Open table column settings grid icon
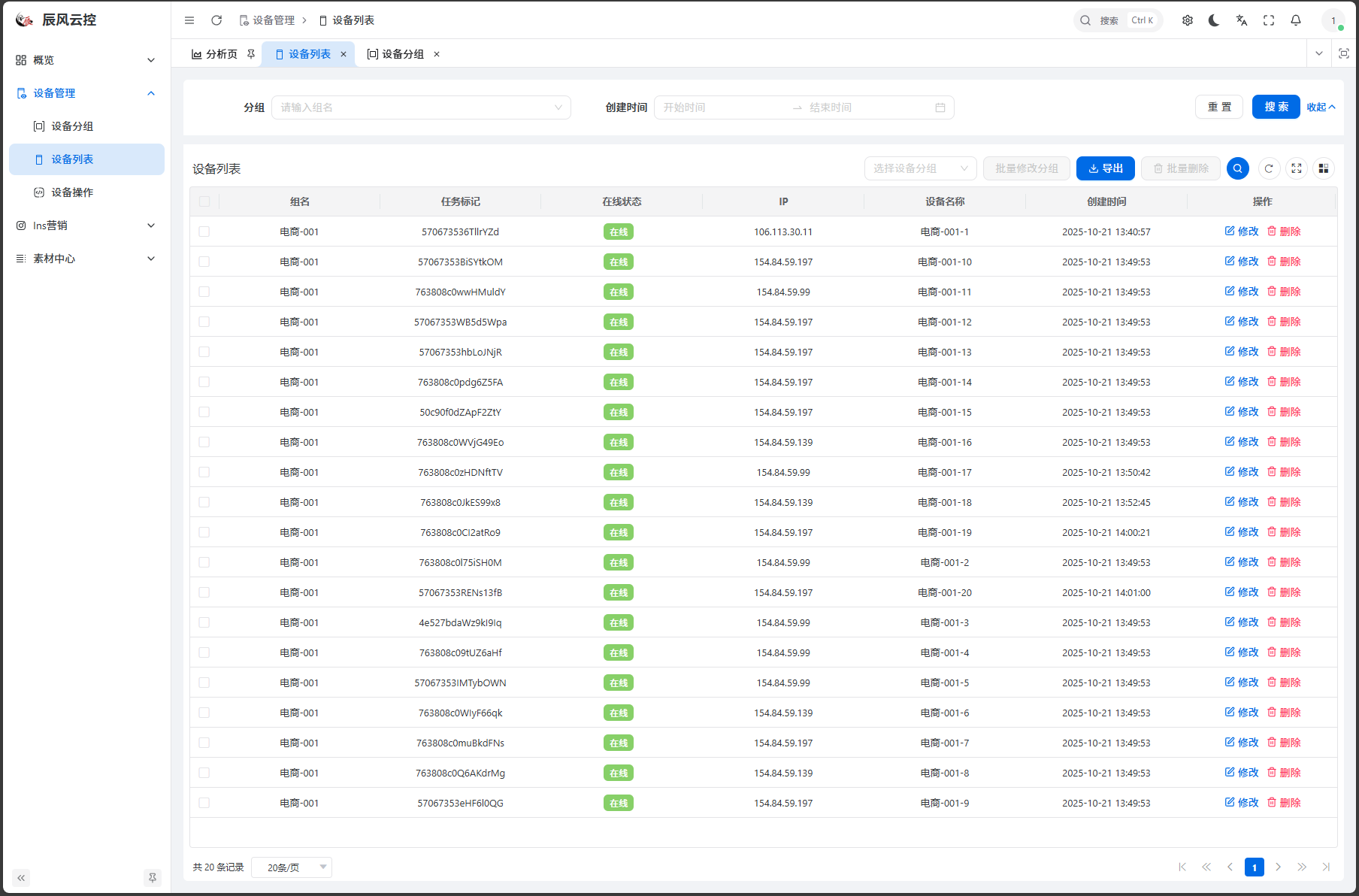1359x896 pixels. tap(1324, 168)
